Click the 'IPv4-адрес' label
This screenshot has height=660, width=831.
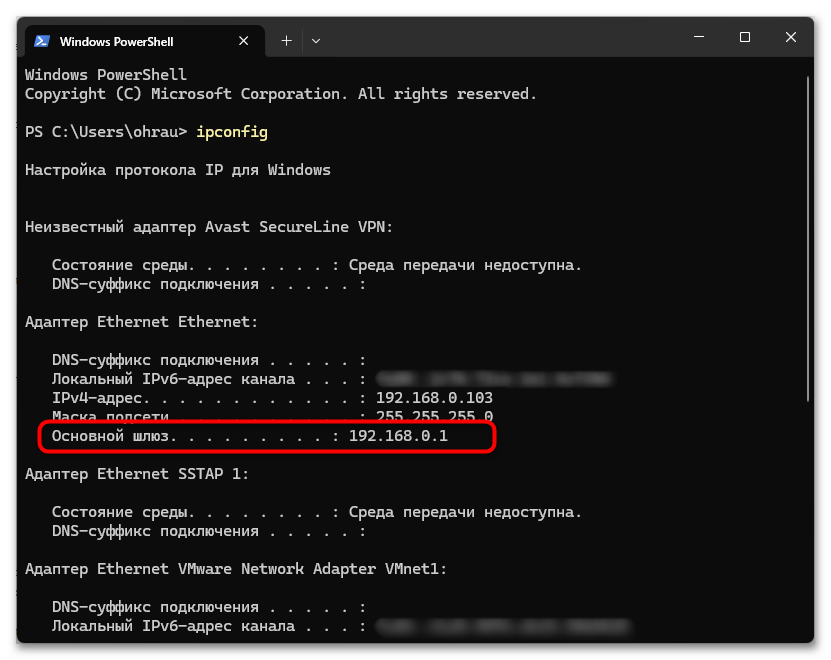point(100,398)
